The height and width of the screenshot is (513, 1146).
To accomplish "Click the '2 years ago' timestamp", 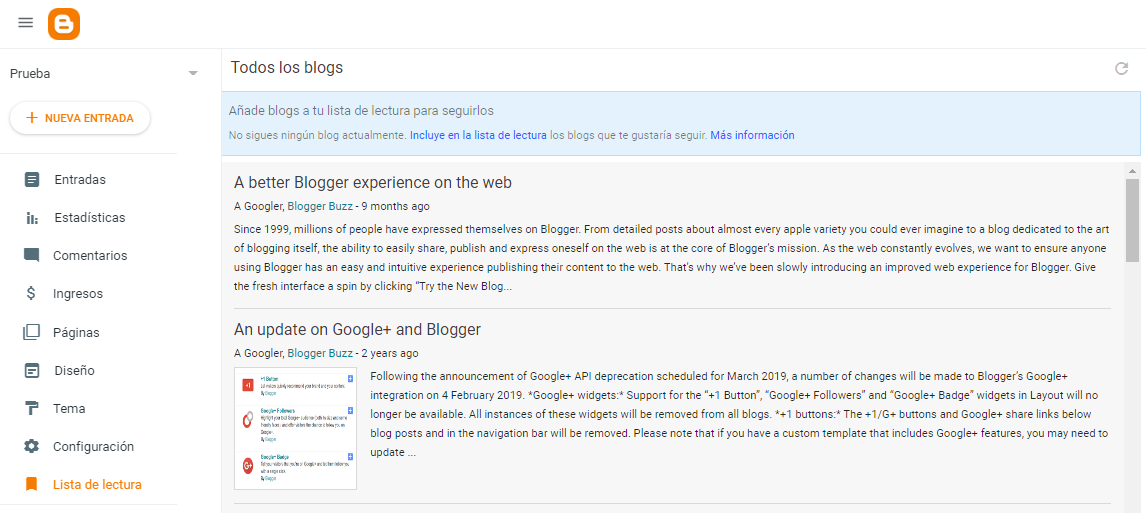I will pyautogui.click(x=390, y=353).
